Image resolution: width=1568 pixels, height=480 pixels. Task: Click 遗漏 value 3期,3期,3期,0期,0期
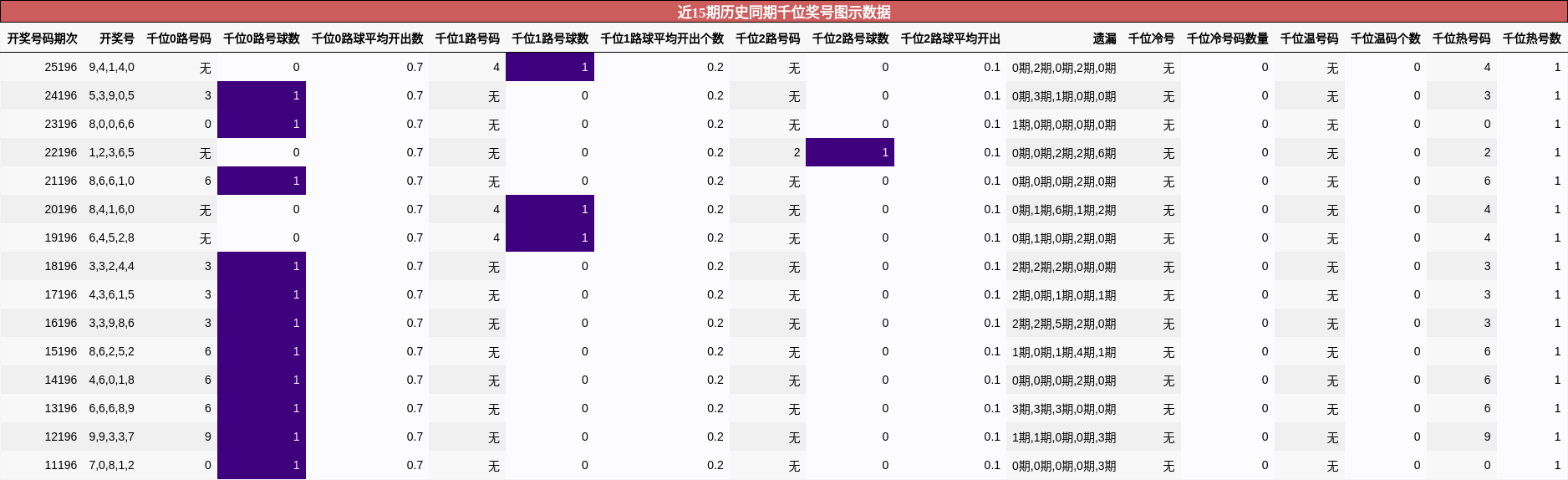1064,409
